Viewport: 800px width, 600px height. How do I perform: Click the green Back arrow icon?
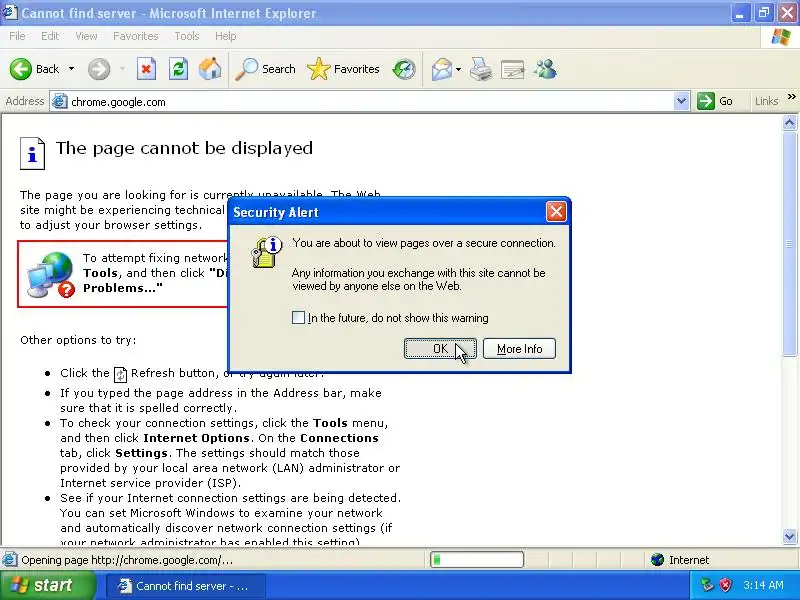point(21,69)
